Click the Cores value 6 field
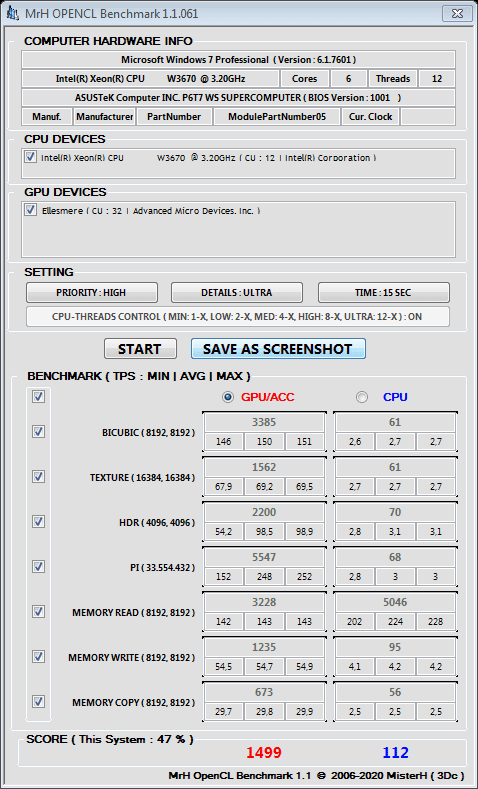 [349, 78]
